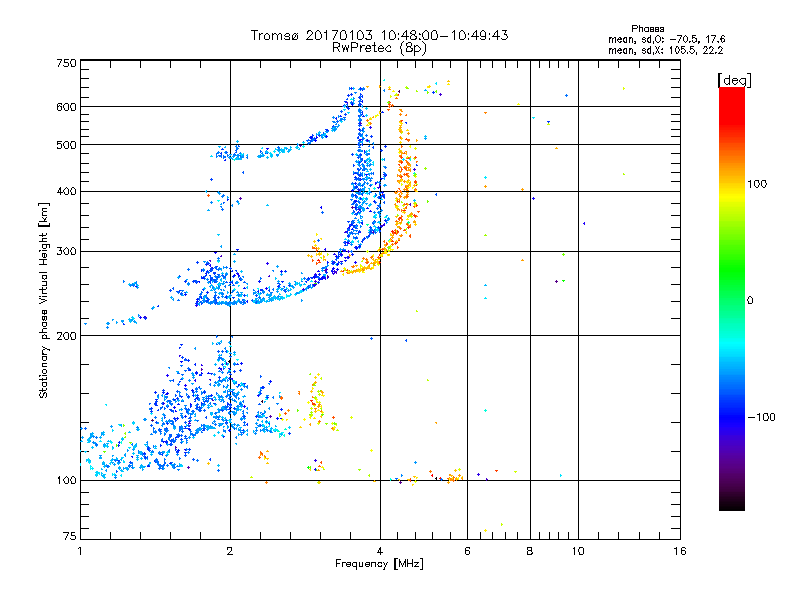
Task: Click the y-axis tick label "750"
Action: tap(66, 63)
